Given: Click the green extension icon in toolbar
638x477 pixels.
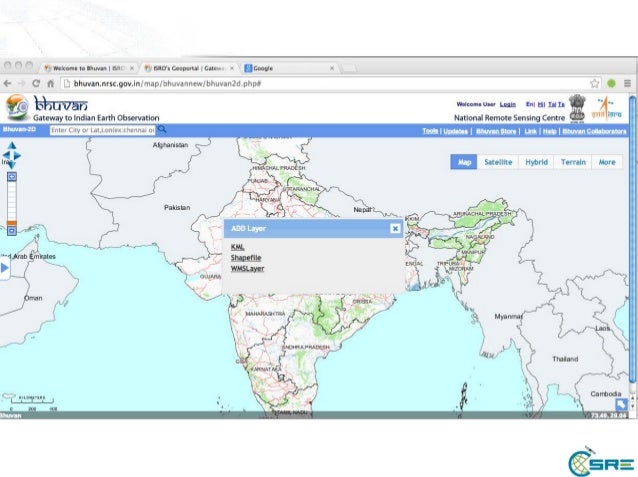Looking at the screenshot, I should click(611, 83).
